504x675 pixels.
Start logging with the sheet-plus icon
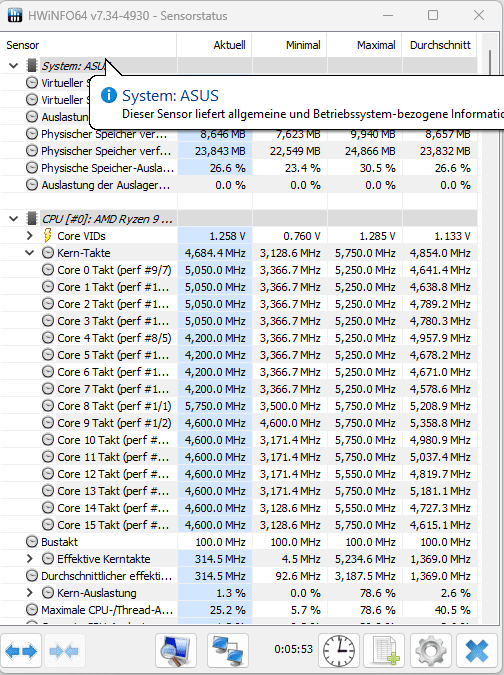pos(384,650)
